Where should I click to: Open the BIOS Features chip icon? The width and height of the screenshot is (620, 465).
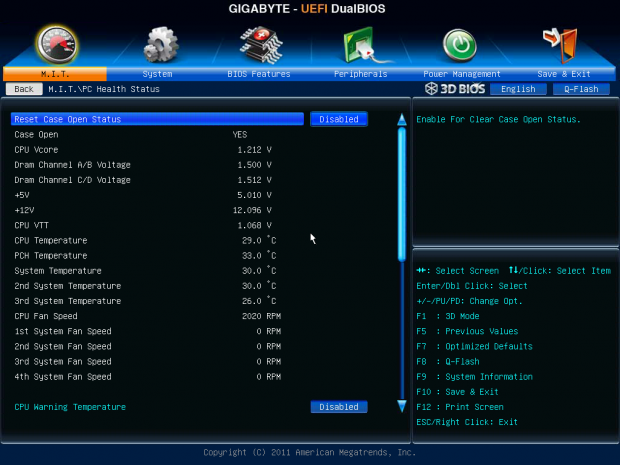pos(261,45)
